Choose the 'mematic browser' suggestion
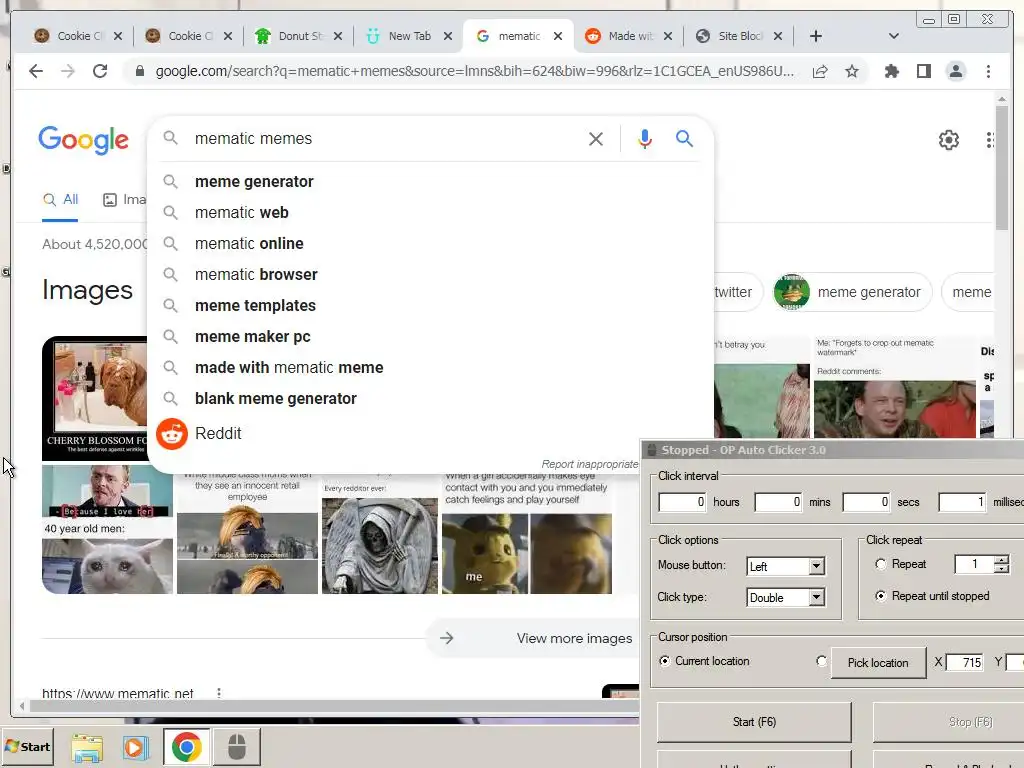Viewport: 1024px width, 768px height. (430, 274)
